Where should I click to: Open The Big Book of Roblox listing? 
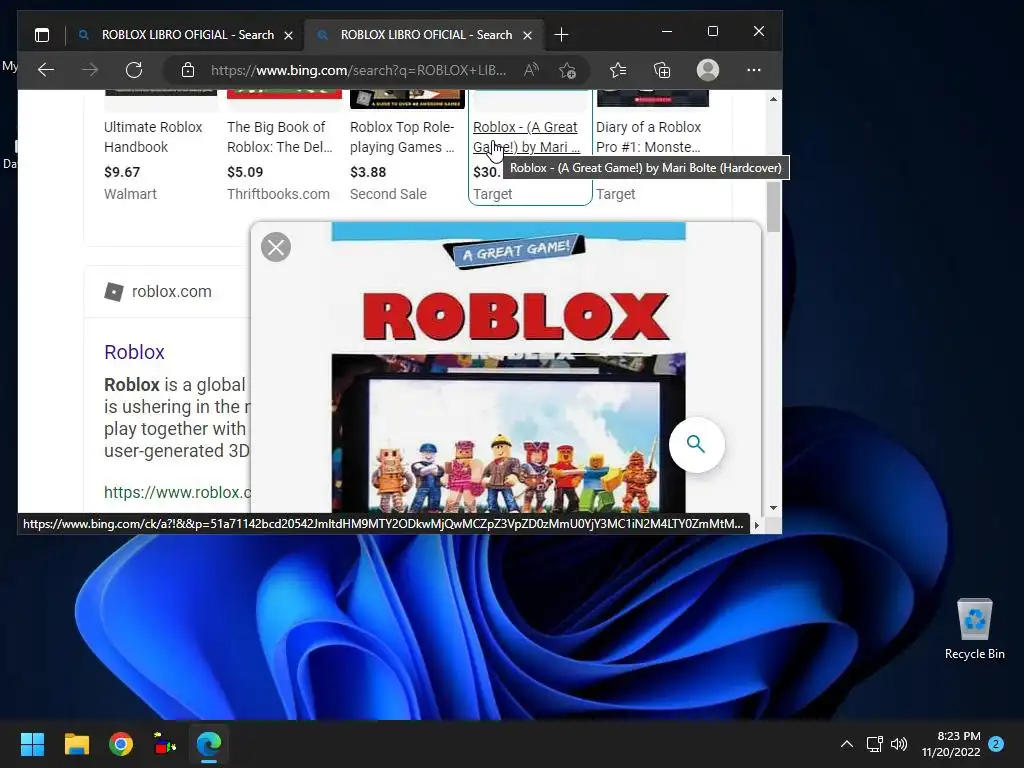click(x=279, y=137)
